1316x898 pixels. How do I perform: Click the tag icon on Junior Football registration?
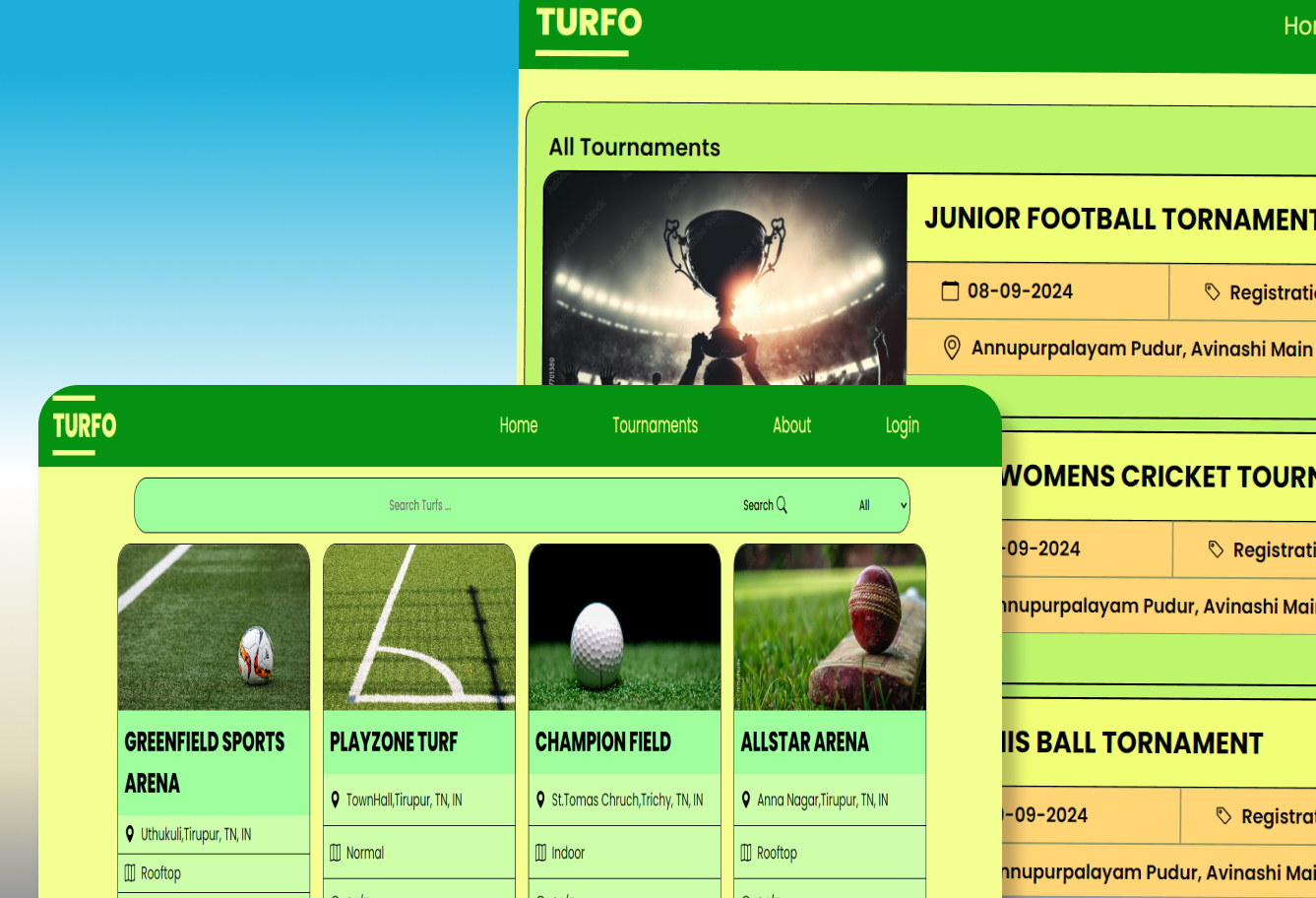point(1213,291)
